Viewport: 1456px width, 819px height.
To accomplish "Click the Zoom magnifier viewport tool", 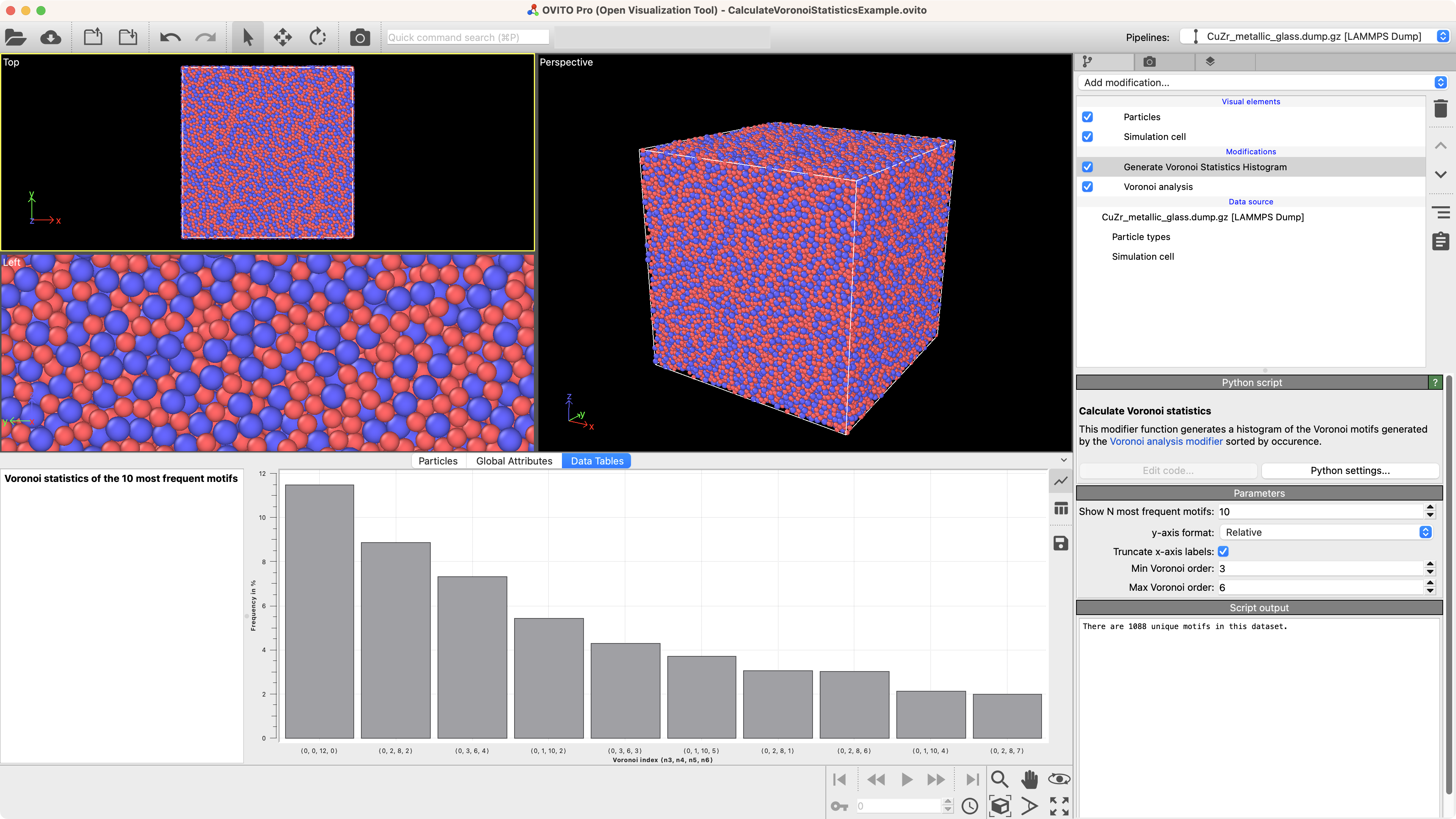I will (999, 780).
